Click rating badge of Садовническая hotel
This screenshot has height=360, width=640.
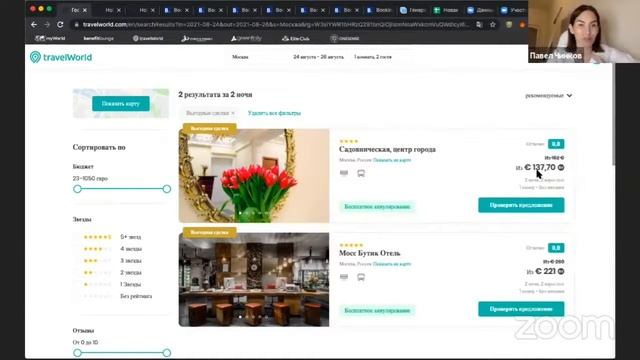pos(556,144)
